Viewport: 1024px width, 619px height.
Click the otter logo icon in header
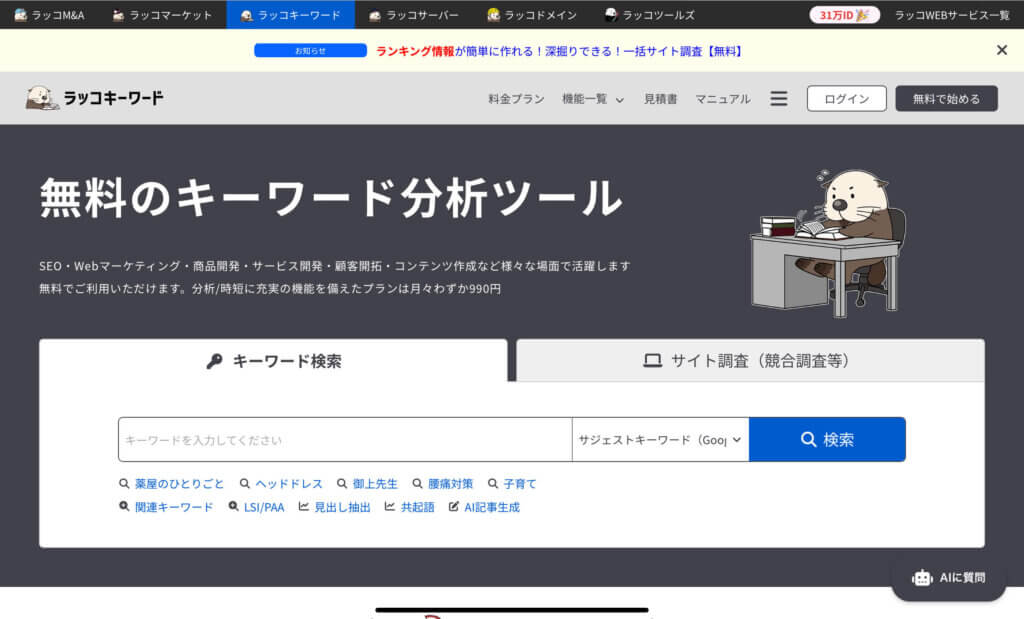click(x=42, y=98)
